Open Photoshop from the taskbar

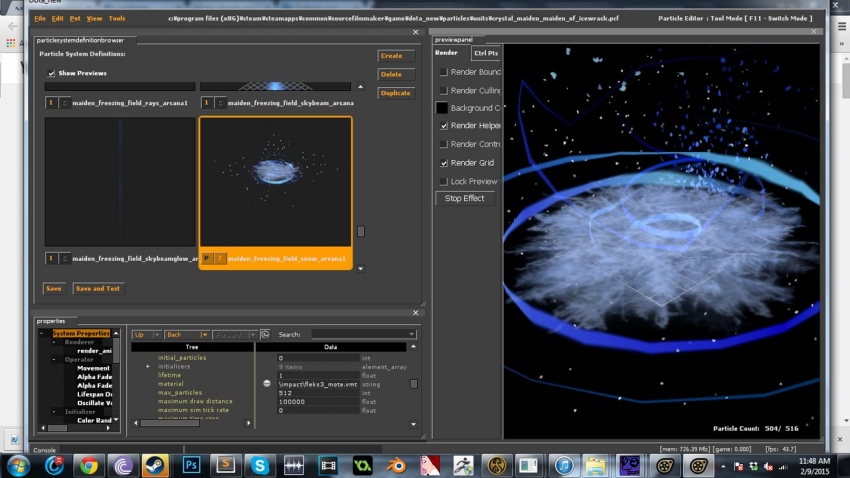coord(191,465)
